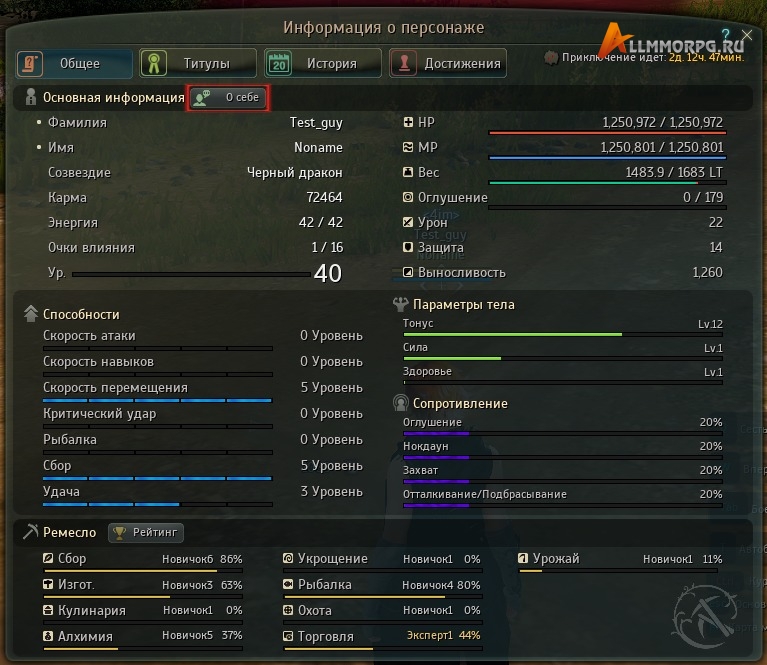The height and width of the screenshot is (665, 767).
Task: Click the Торговля trade skill icon
Action: coord(288,636)
